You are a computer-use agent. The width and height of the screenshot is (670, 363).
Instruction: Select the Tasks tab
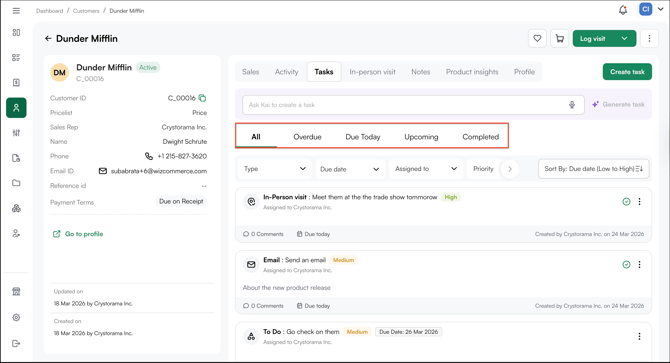point(324,72)
